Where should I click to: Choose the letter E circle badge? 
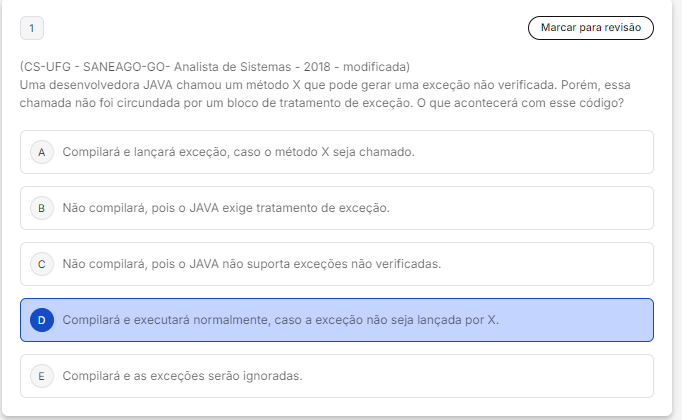pyautogui.click(x=41, y=376)
